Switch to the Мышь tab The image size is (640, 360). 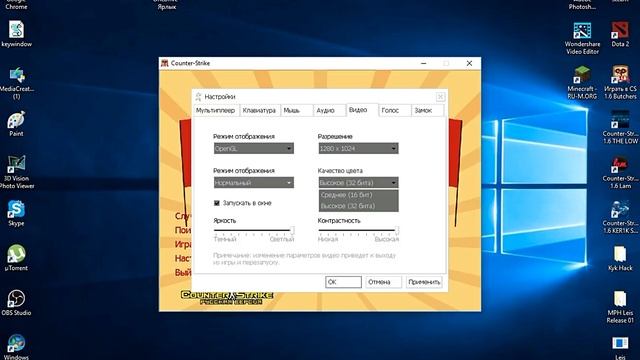point(297,111)
